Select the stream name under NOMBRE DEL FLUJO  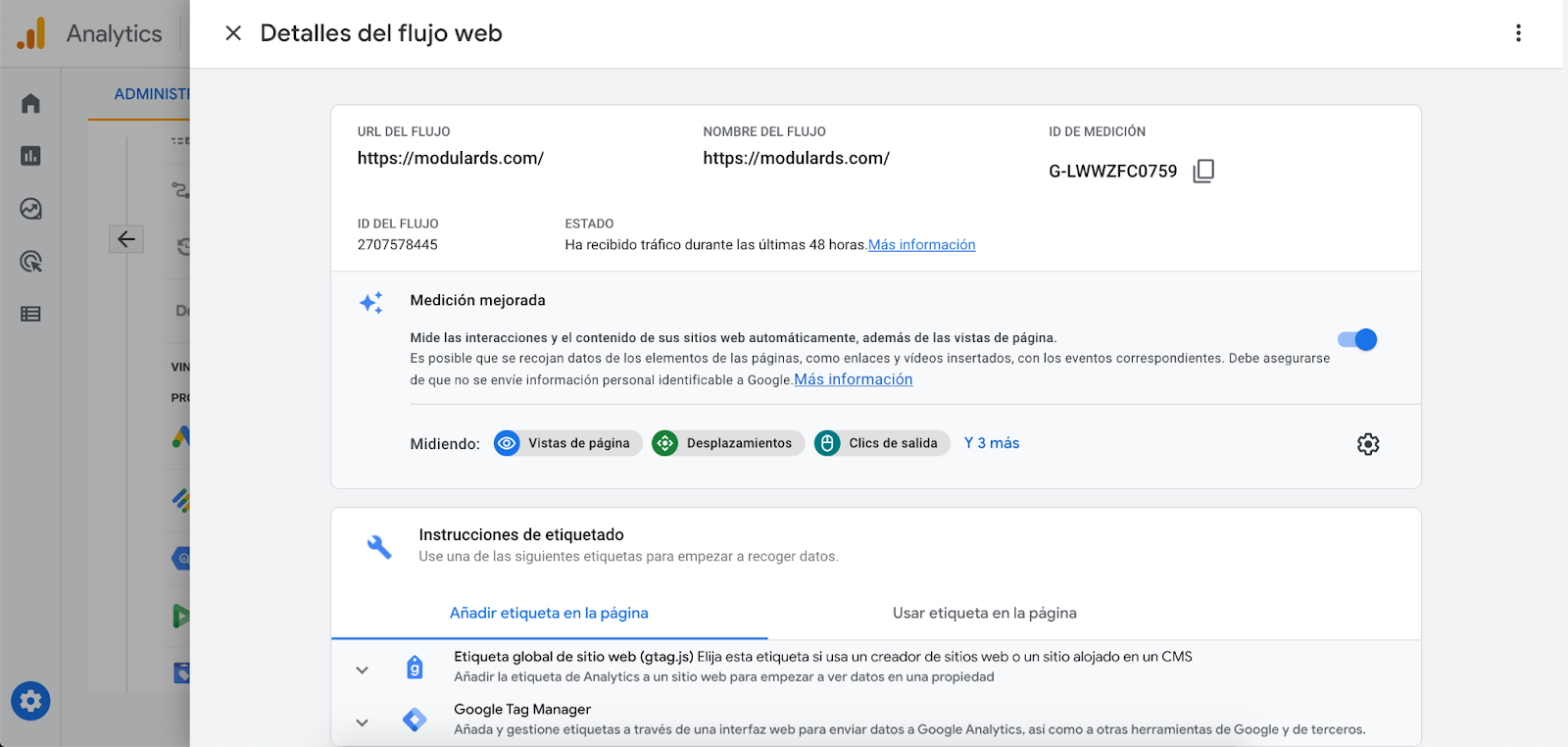pos(796,158)
